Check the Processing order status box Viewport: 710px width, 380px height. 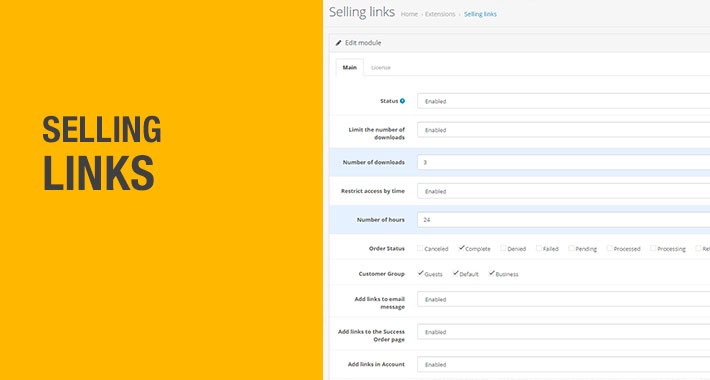(653, 248)
